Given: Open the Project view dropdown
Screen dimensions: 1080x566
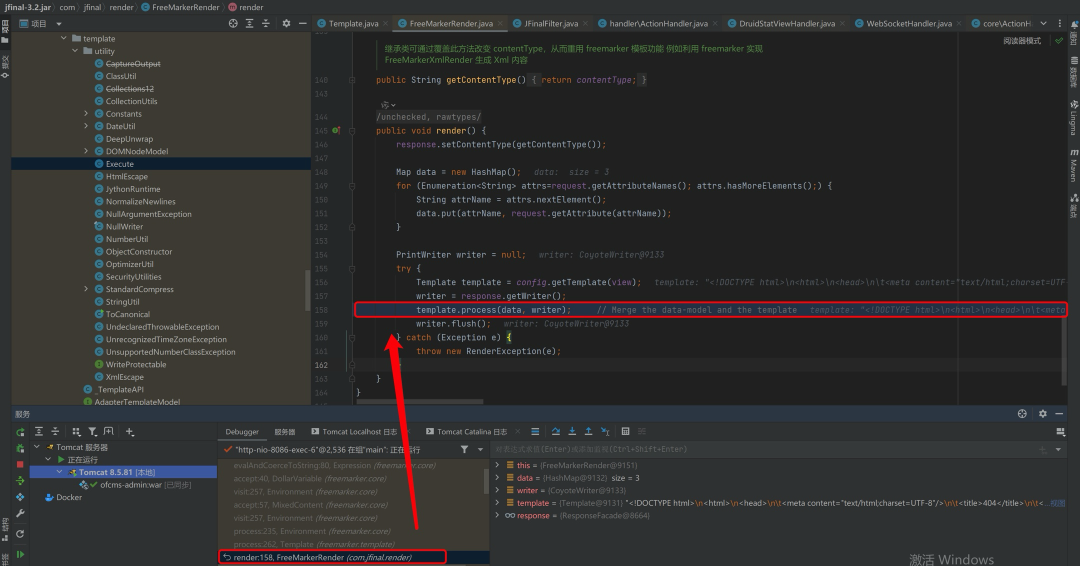Looking at the screenshot, I should [59, 23].
